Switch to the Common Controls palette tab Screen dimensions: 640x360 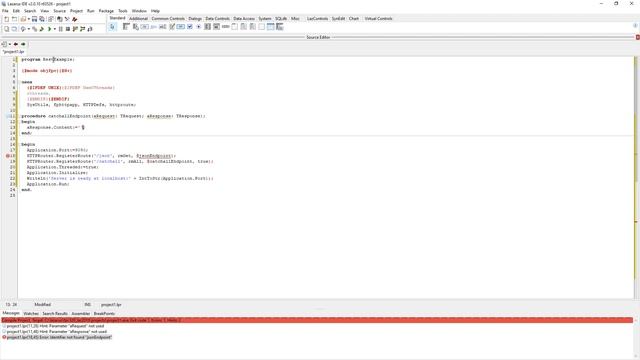pos(168,19)
